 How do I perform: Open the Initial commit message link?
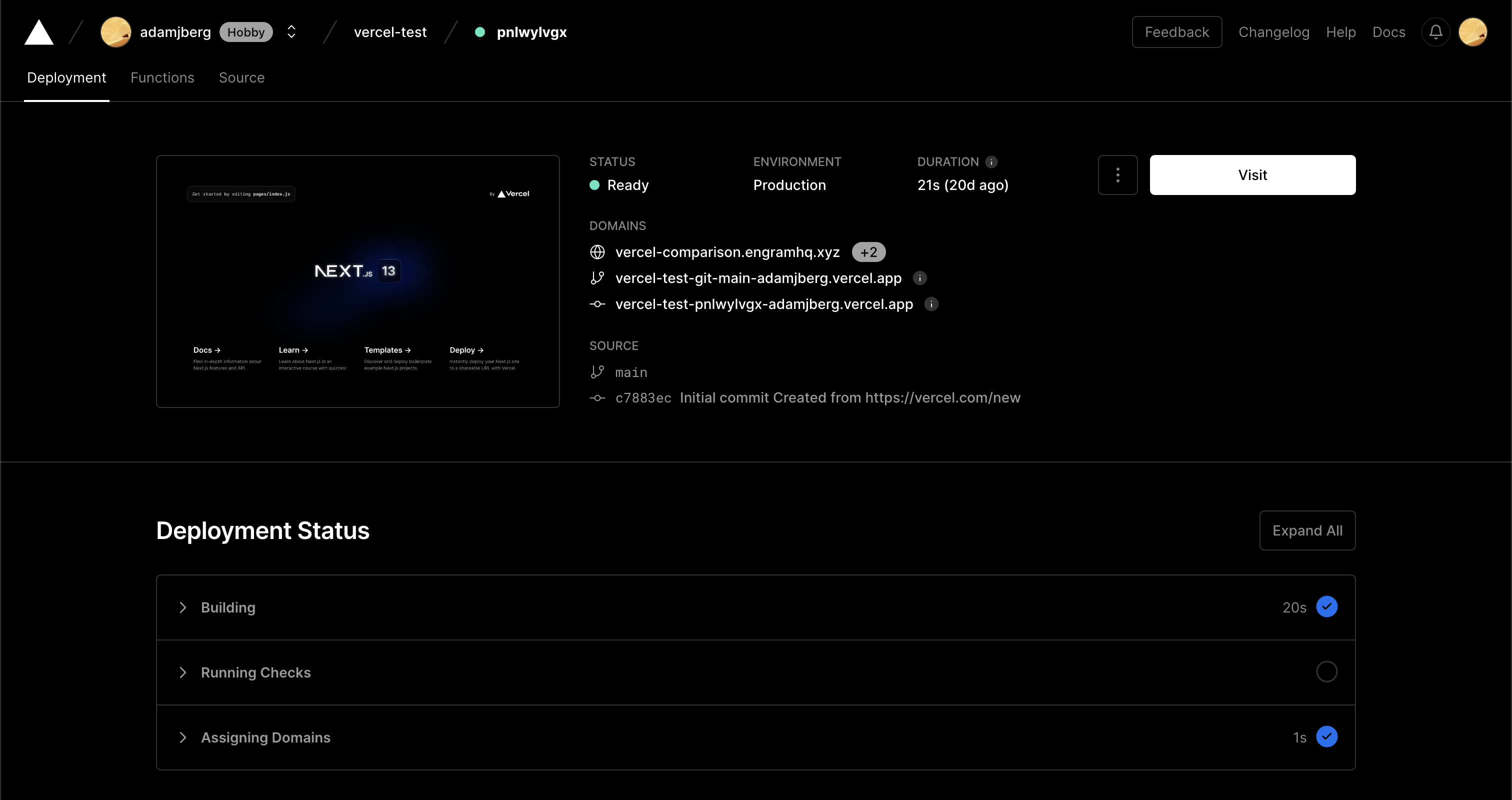[850, 398]
